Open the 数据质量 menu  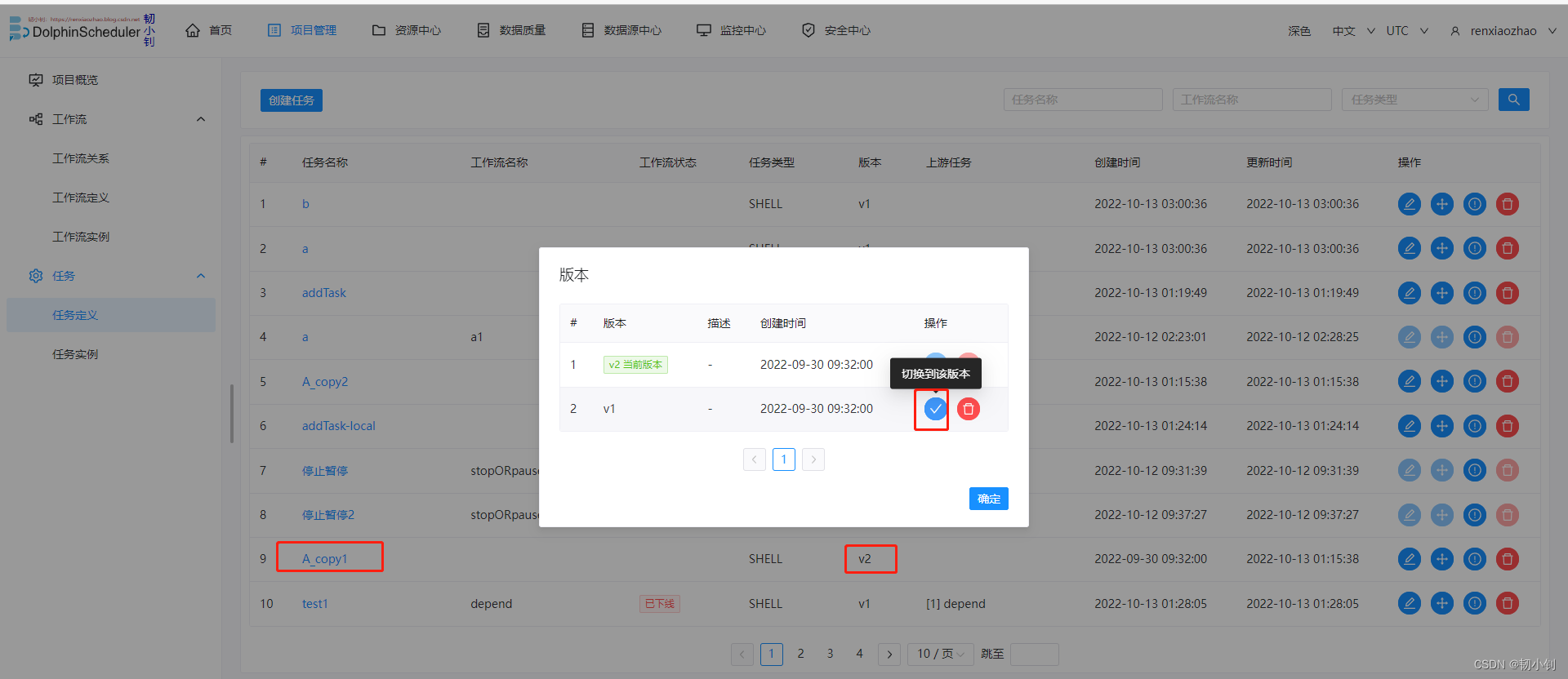tap(511, 30)
